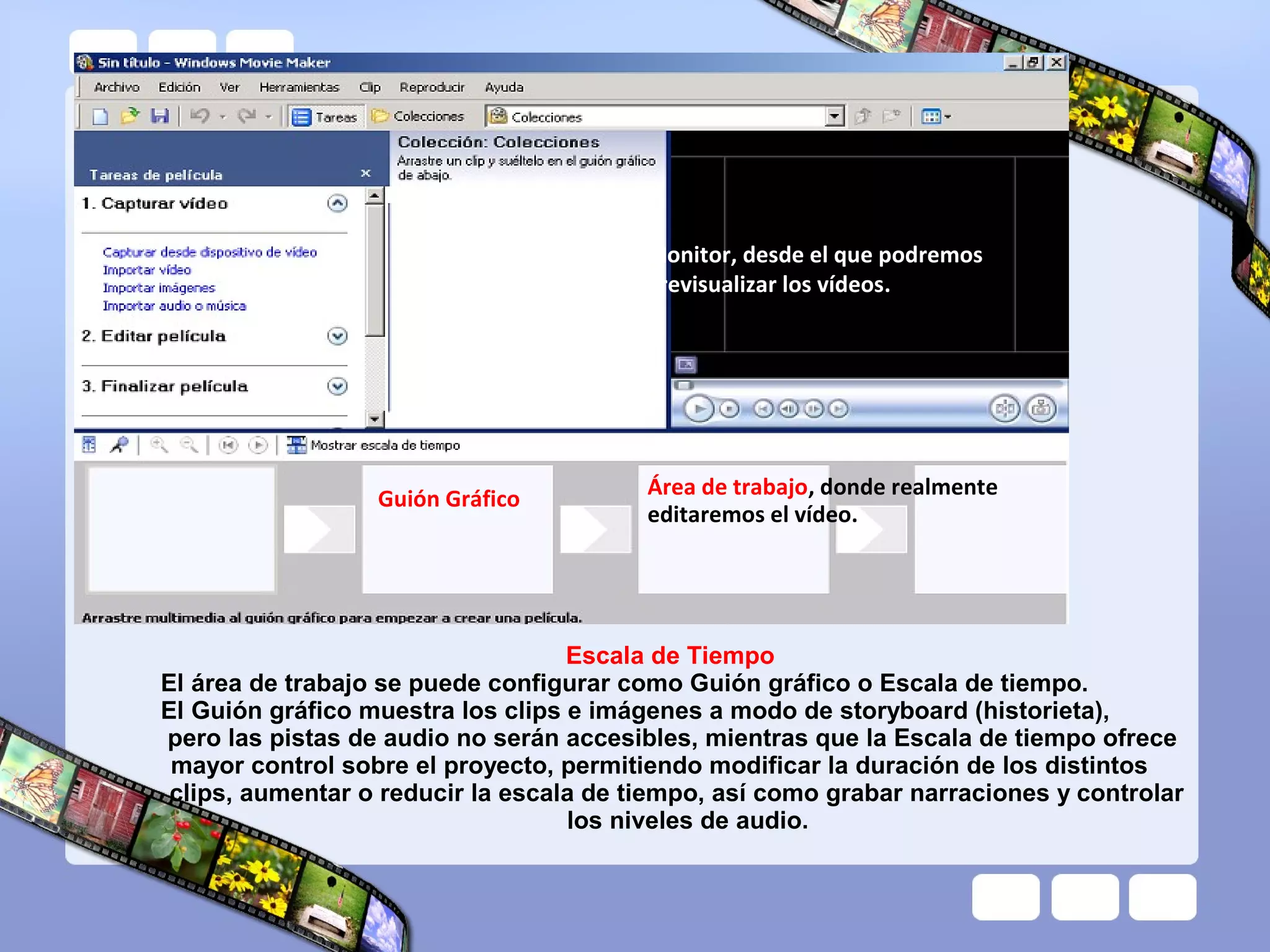This screenshot has width=1270, height=952.
Task: Toggle the Colecciones pane button
Action: [417, 117]
